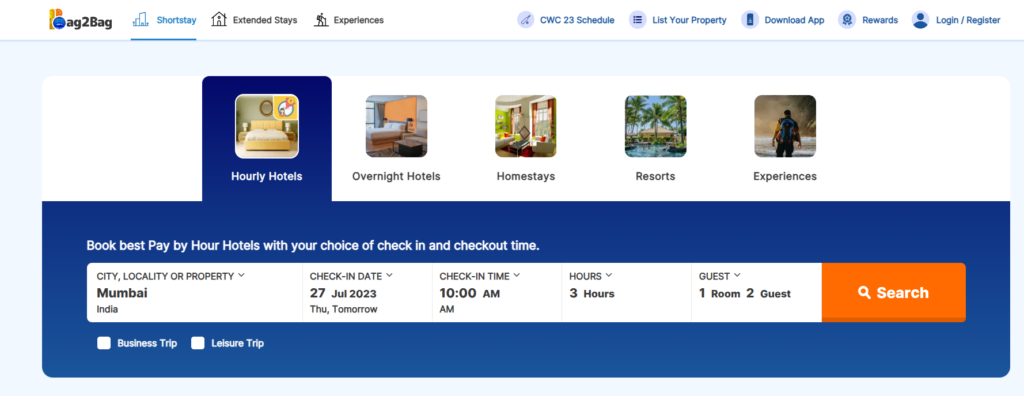Click the Bag2Bag logo
1024x396 pixels.
click(80, 20)
